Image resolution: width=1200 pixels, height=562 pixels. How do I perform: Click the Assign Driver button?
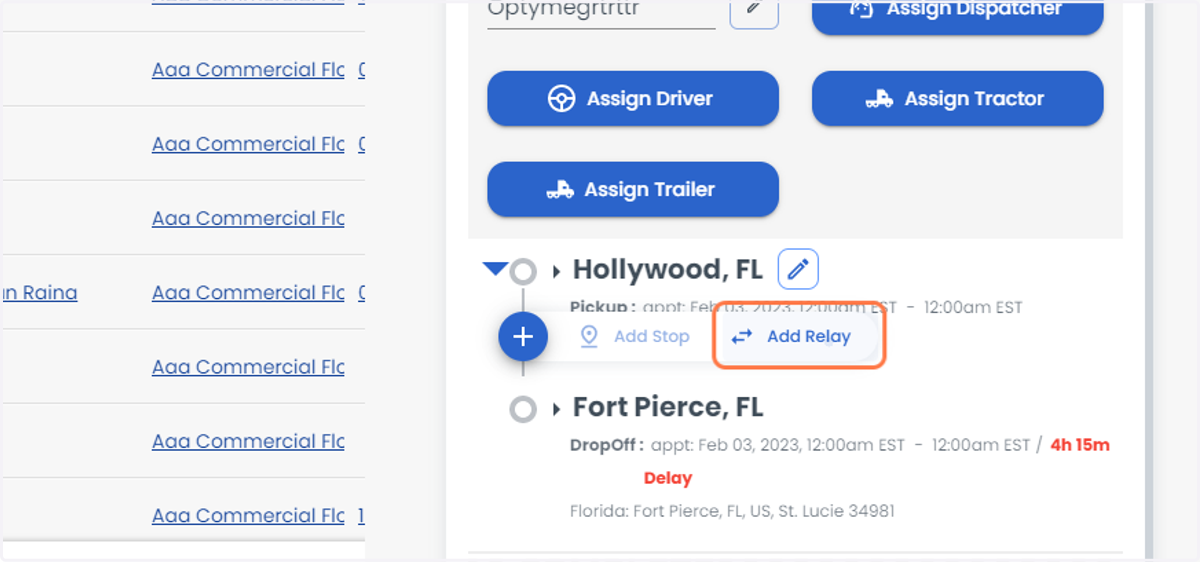pyautogui.click(x=632, y=98)
